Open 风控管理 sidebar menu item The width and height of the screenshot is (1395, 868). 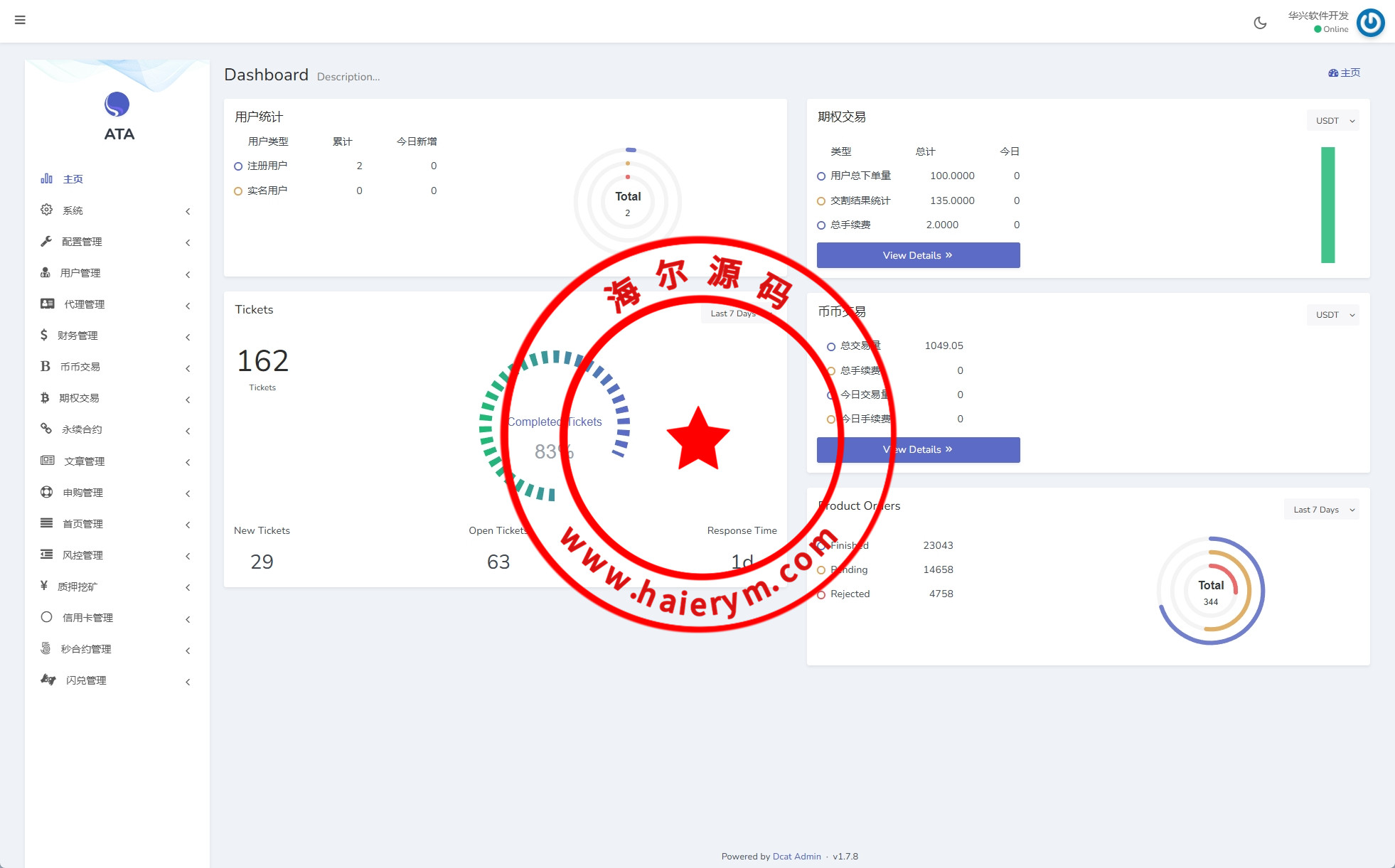click(x=82, y=555)
